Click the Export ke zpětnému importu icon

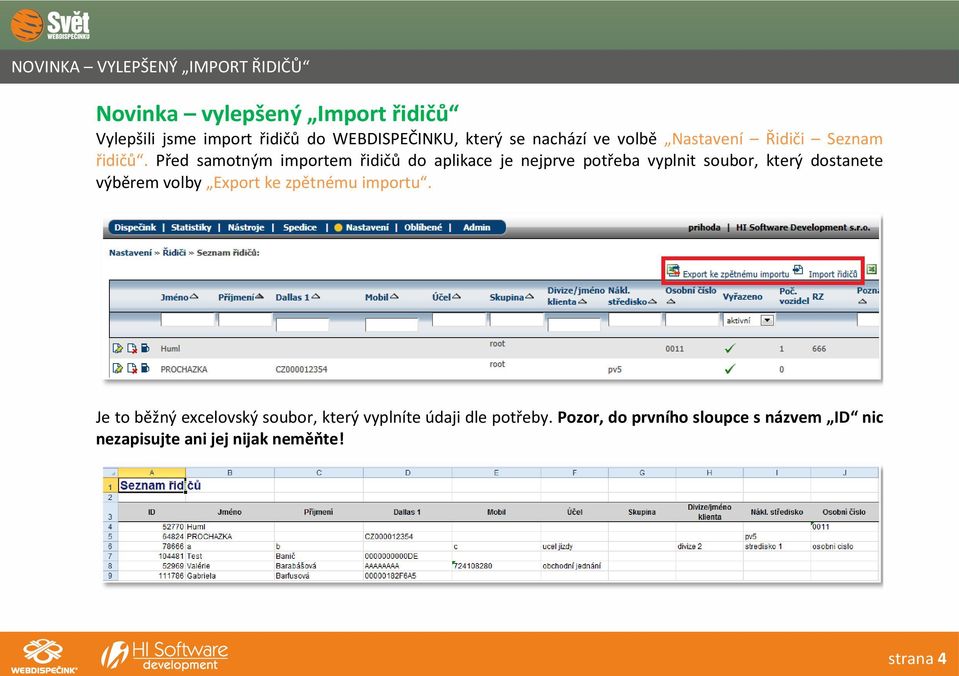pos(673,270)
